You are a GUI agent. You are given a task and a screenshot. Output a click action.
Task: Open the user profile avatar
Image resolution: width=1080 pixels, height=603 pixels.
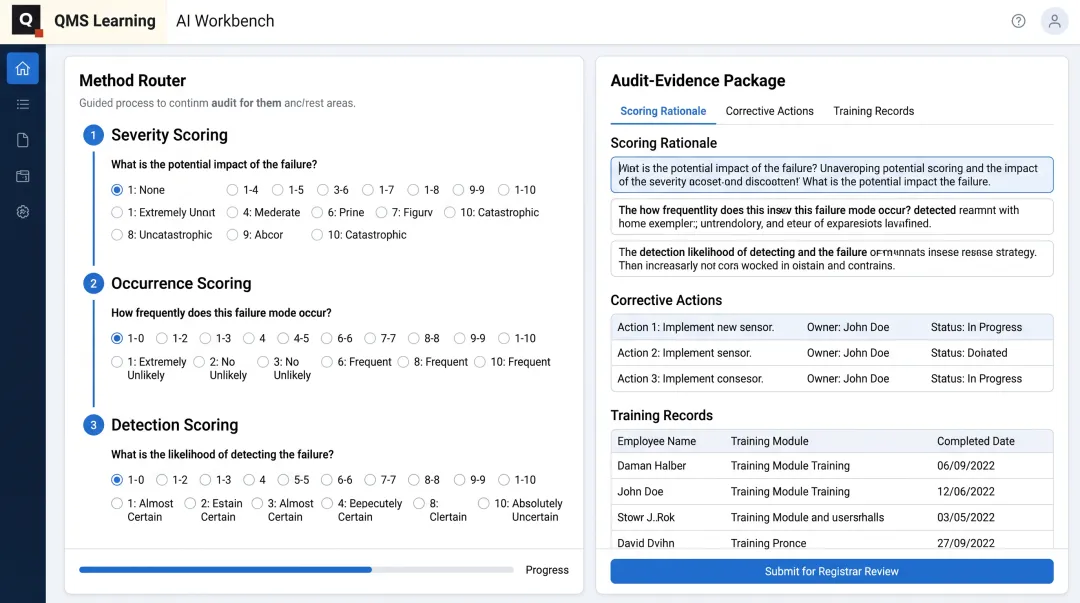click(x=1054, y=21)
